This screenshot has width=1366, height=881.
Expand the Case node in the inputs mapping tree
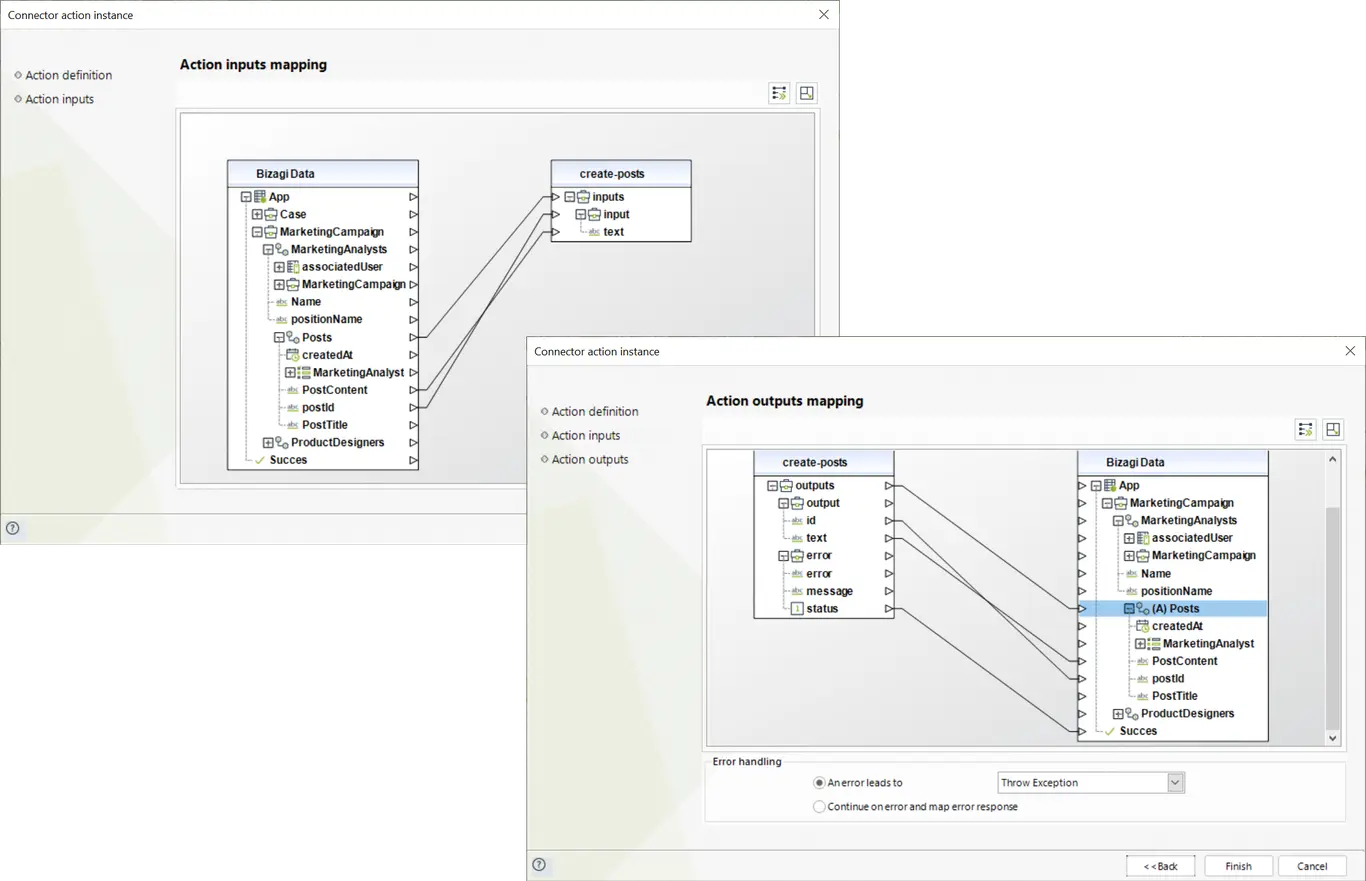[x=257, y=214]
